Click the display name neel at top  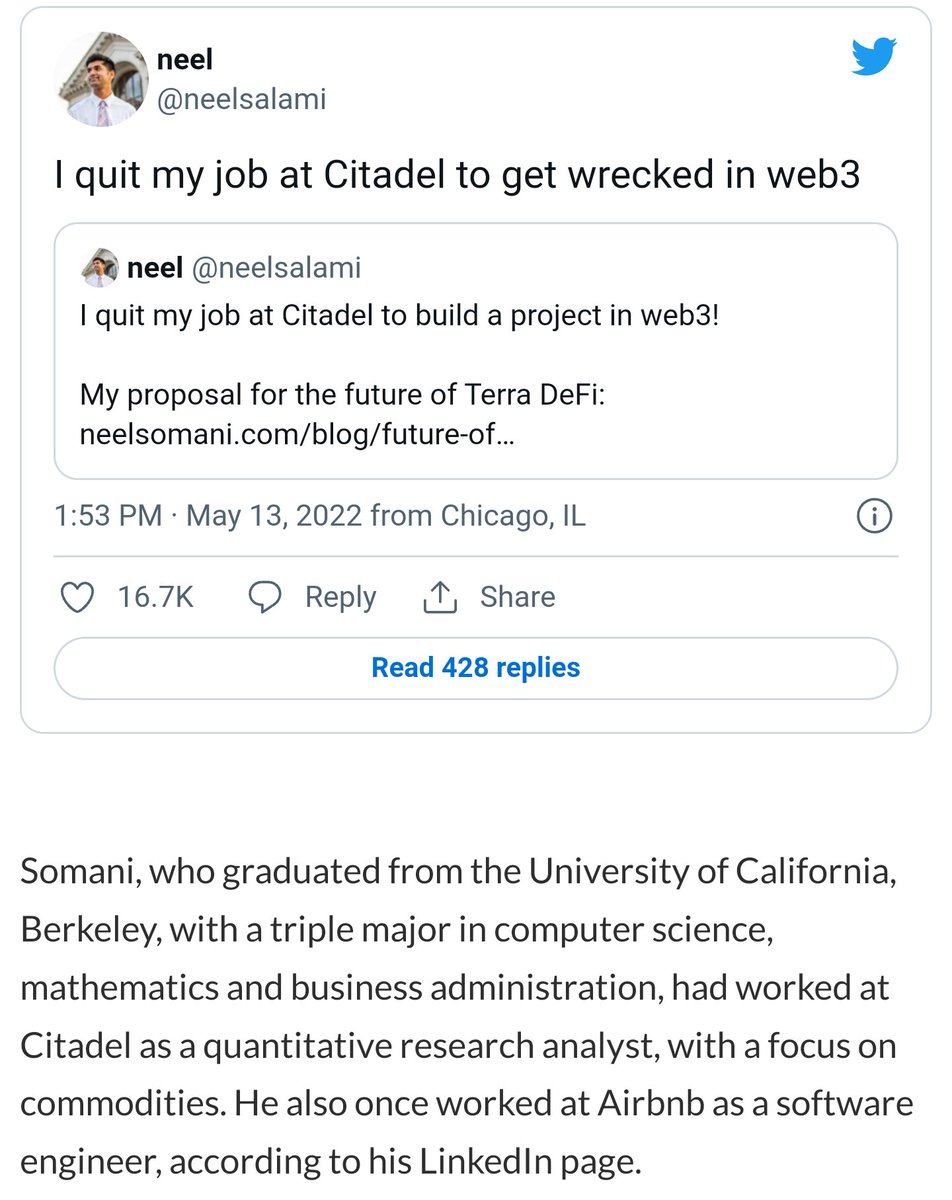coord(185,61)
